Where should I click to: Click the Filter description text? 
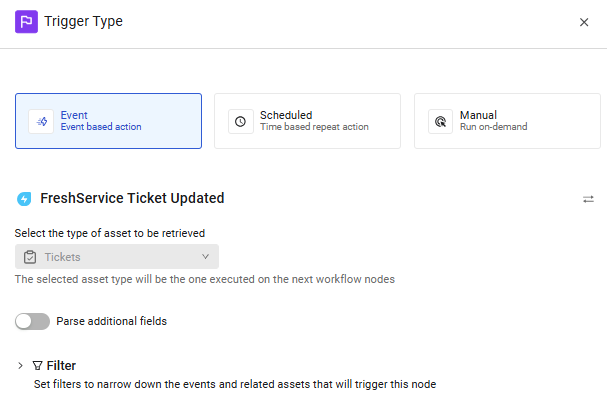pos(235,384)
